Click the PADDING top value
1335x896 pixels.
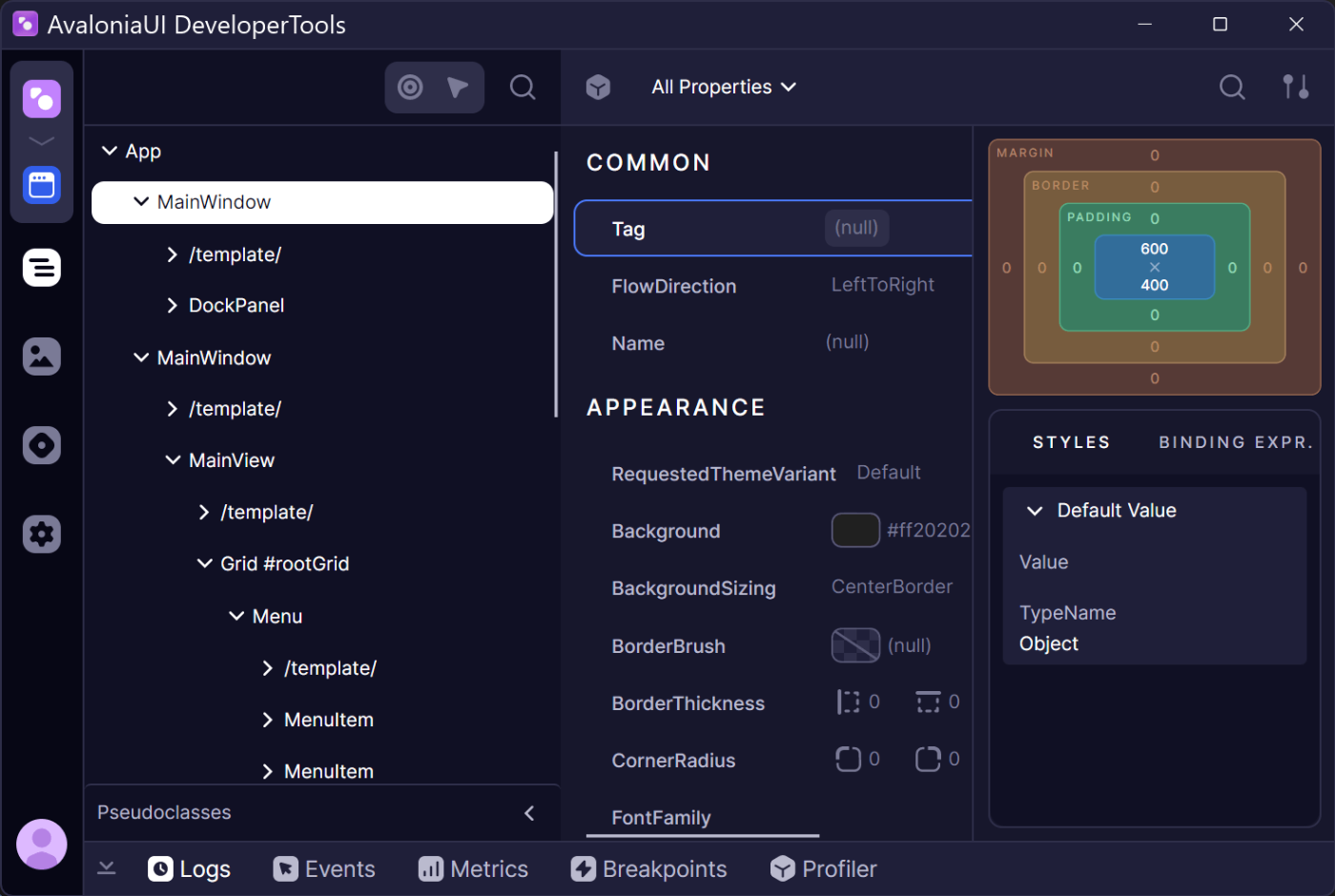click(1155, 219)
